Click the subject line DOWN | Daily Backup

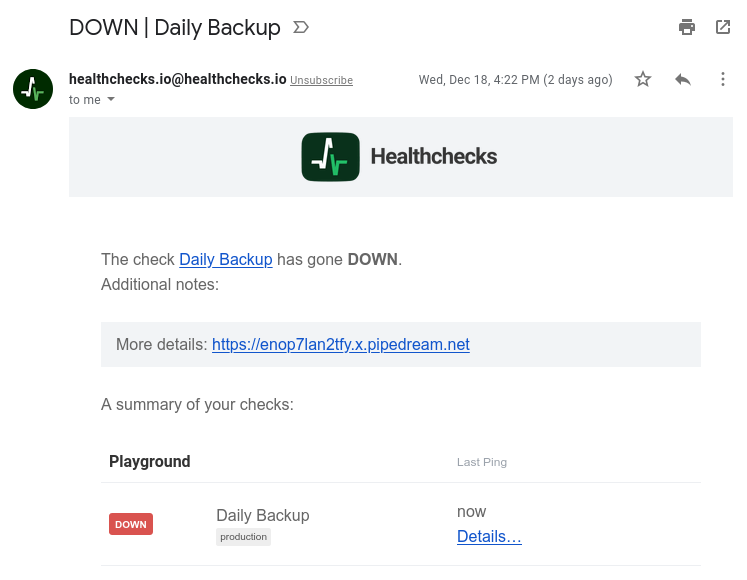point(175,28)
